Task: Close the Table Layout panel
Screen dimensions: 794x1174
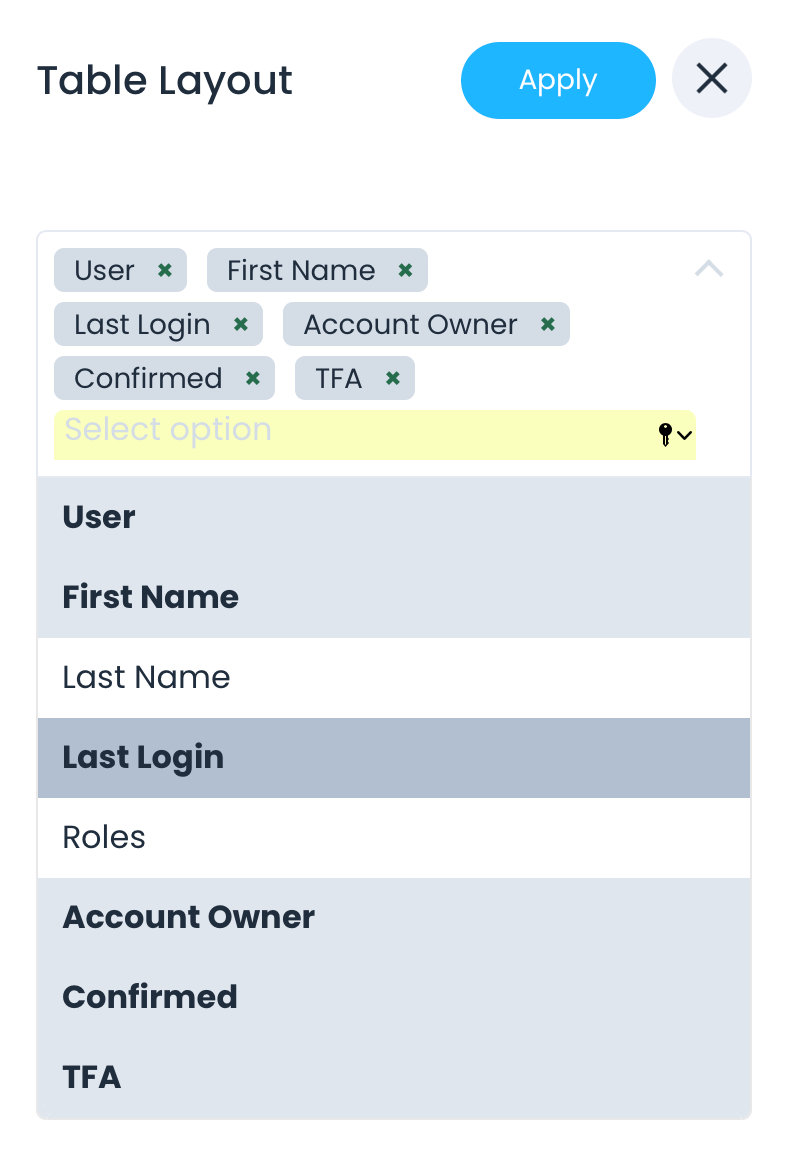Action: pyautogui.click(x=711, y=79)
